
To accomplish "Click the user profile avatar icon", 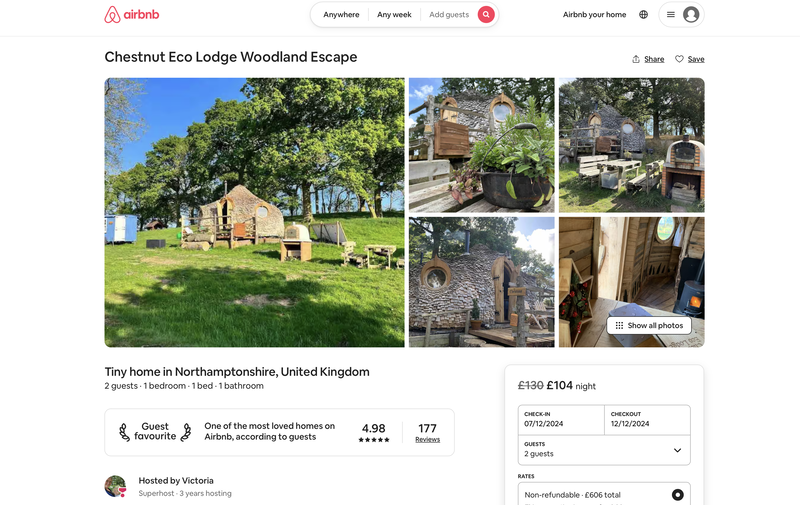I will point(691,14).
